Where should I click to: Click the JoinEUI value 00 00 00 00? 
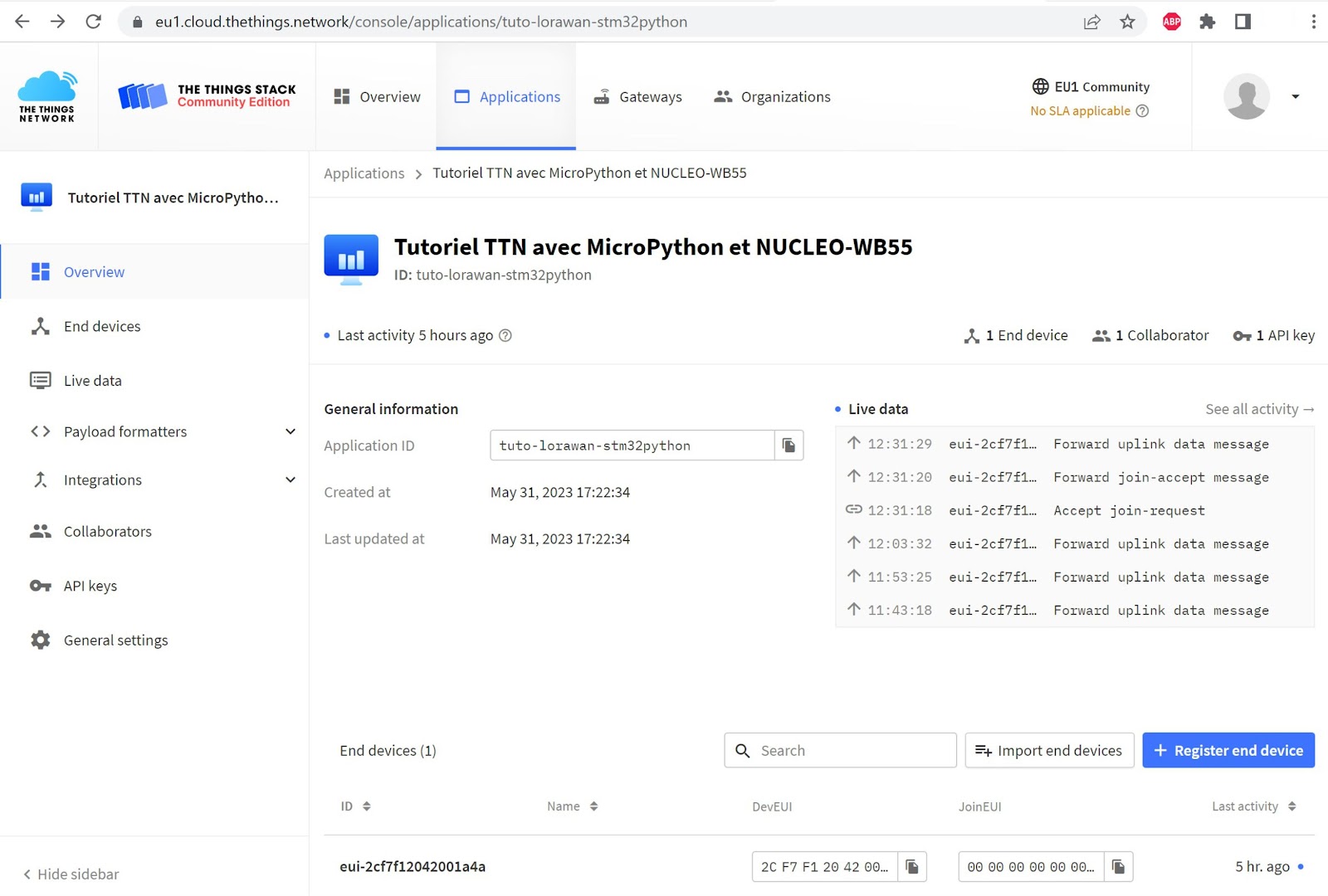1031,867
